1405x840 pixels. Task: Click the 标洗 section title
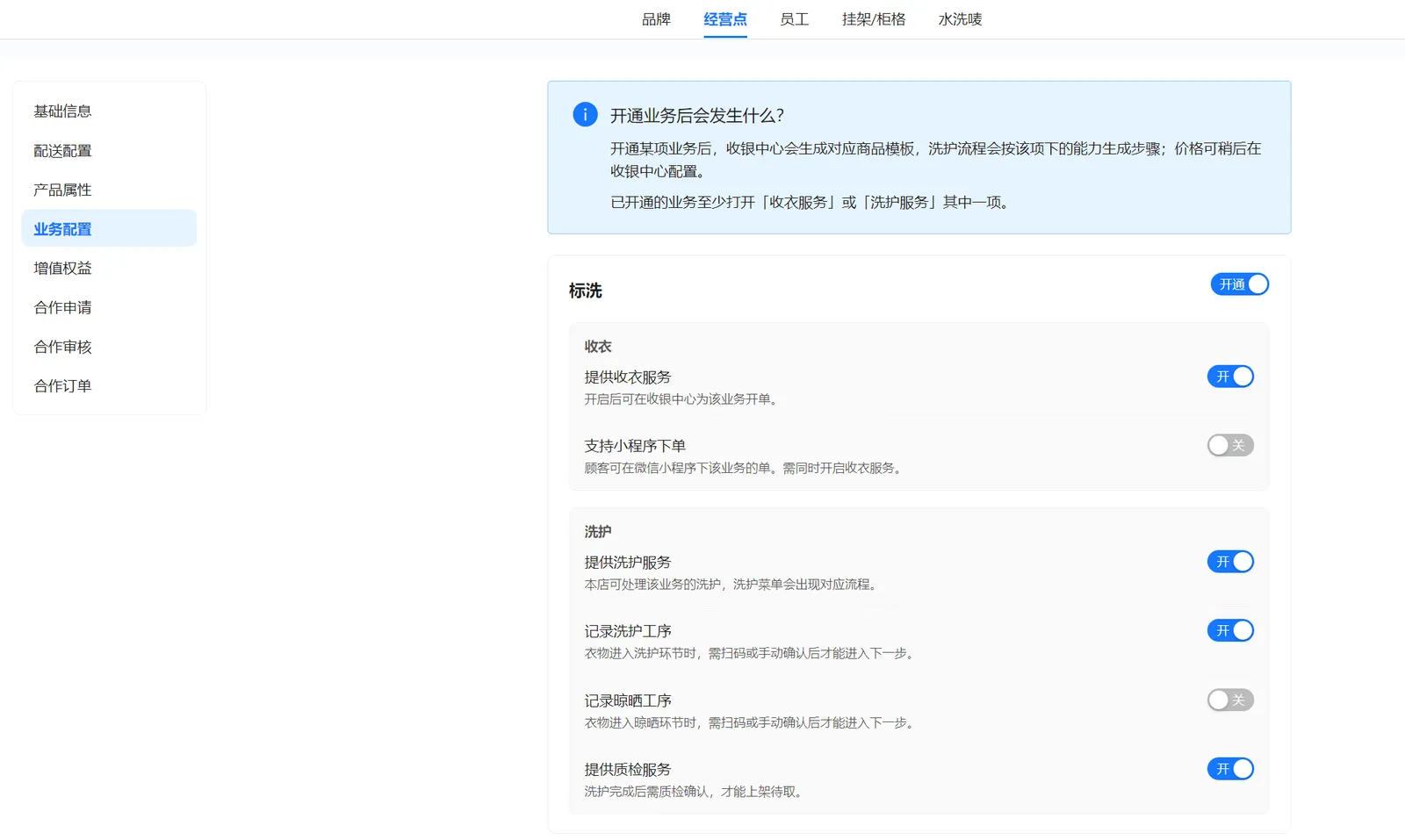586,291
